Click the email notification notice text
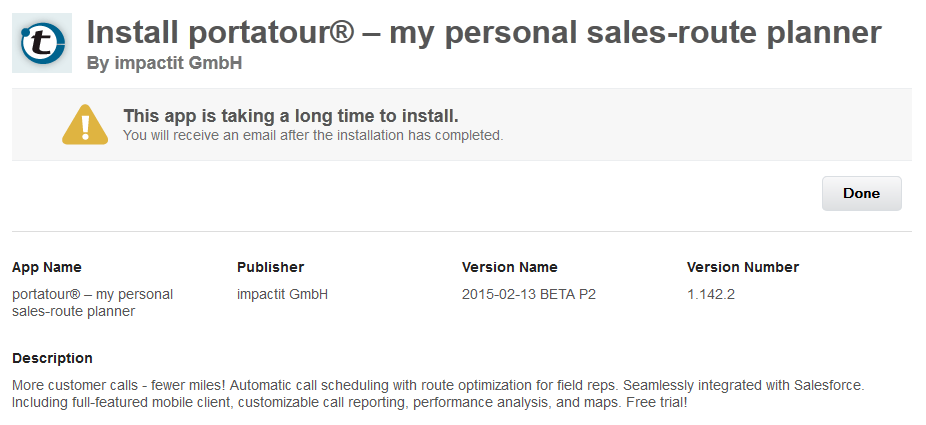 tap(313, 135)
